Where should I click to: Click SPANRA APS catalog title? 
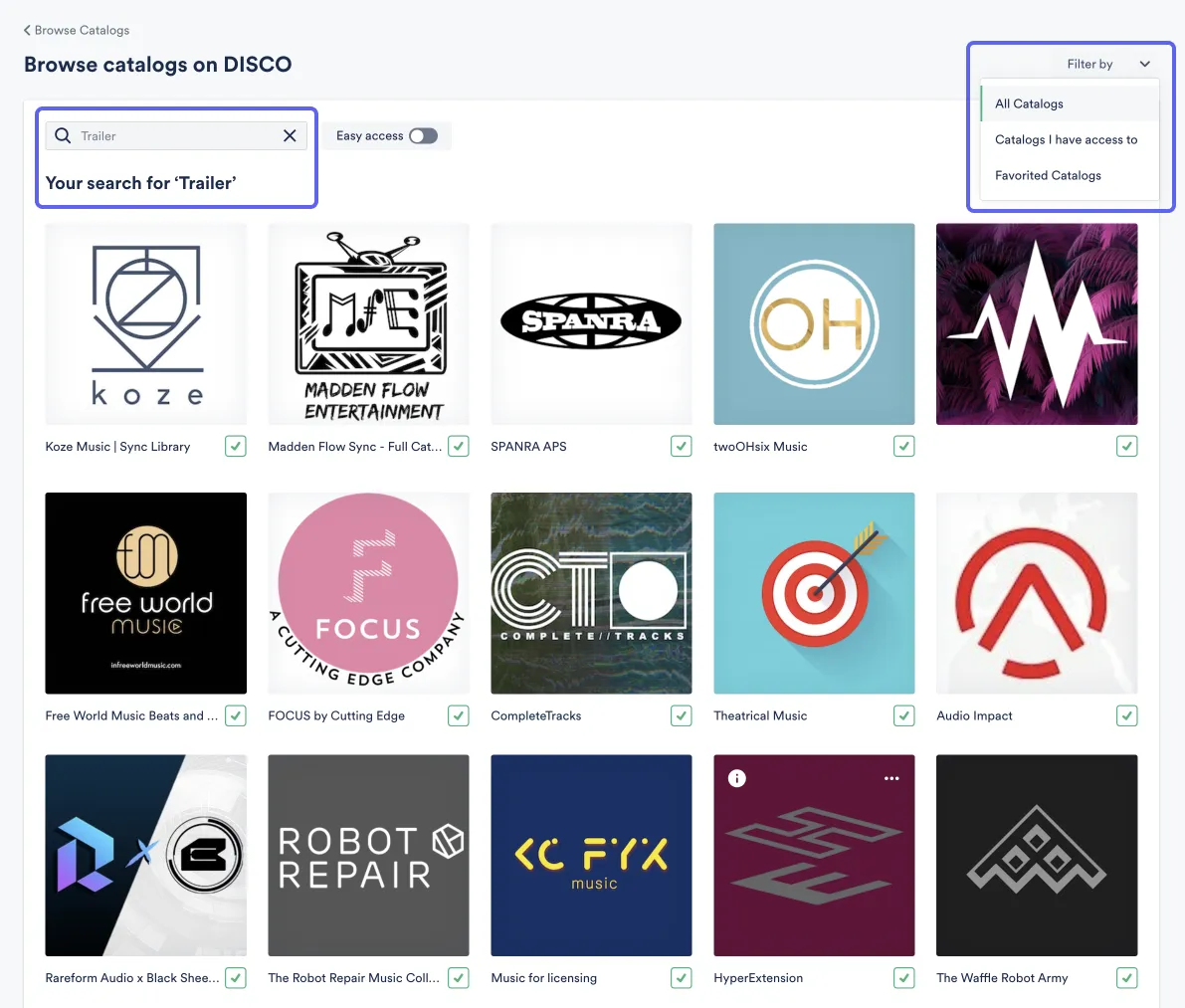click(529, 447)
